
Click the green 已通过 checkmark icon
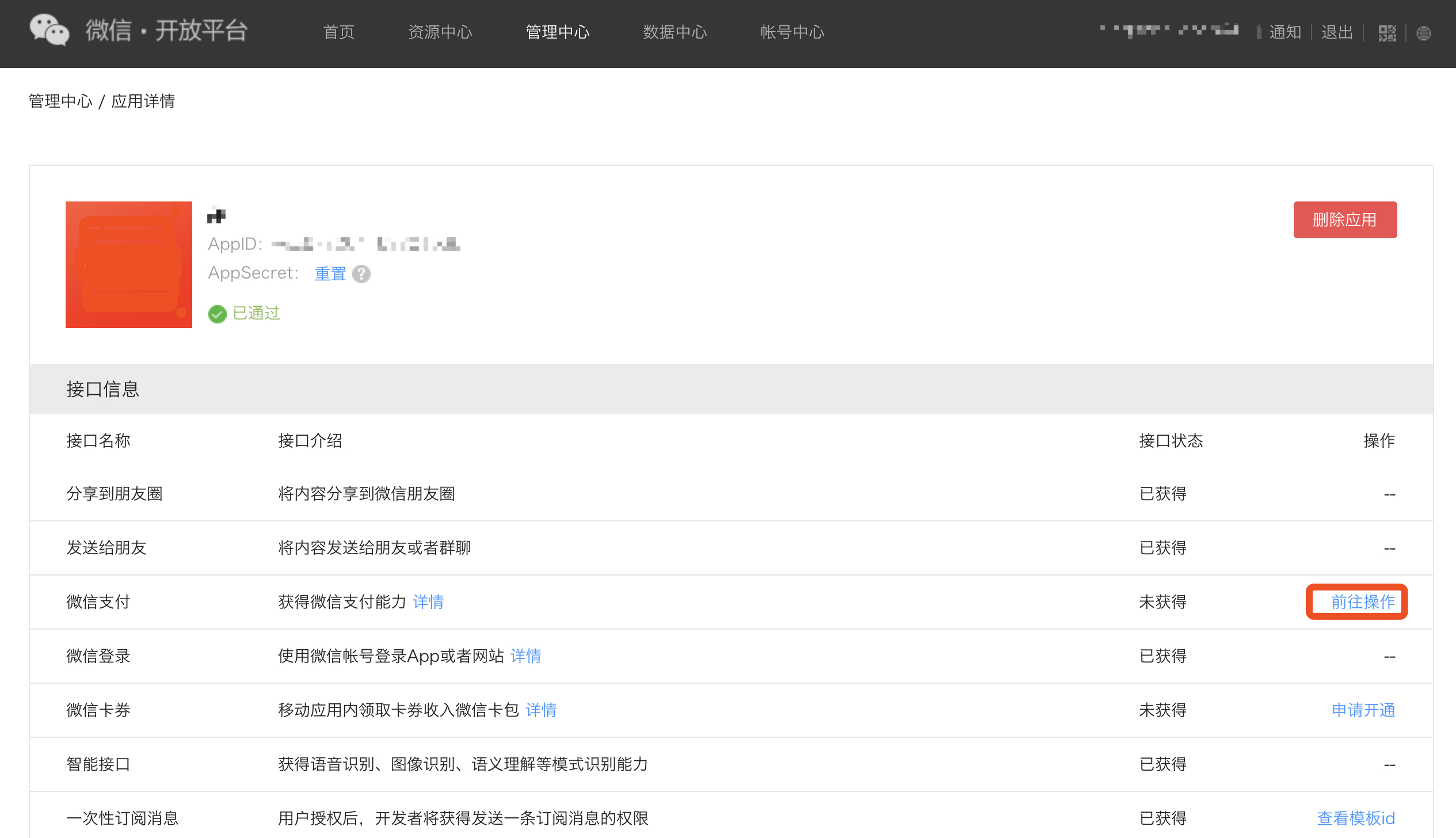pos(217,314)
